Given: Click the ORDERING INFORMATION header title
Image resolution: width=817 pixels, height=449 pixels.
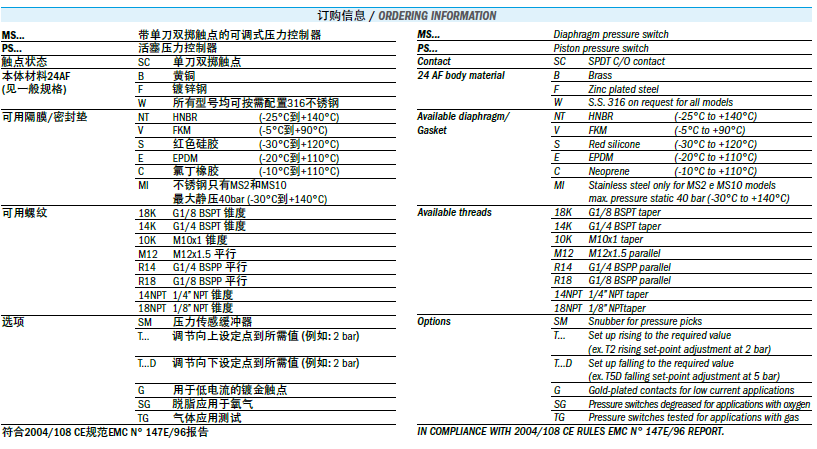Looking at the screenshot, I should (x=436, y=15).
